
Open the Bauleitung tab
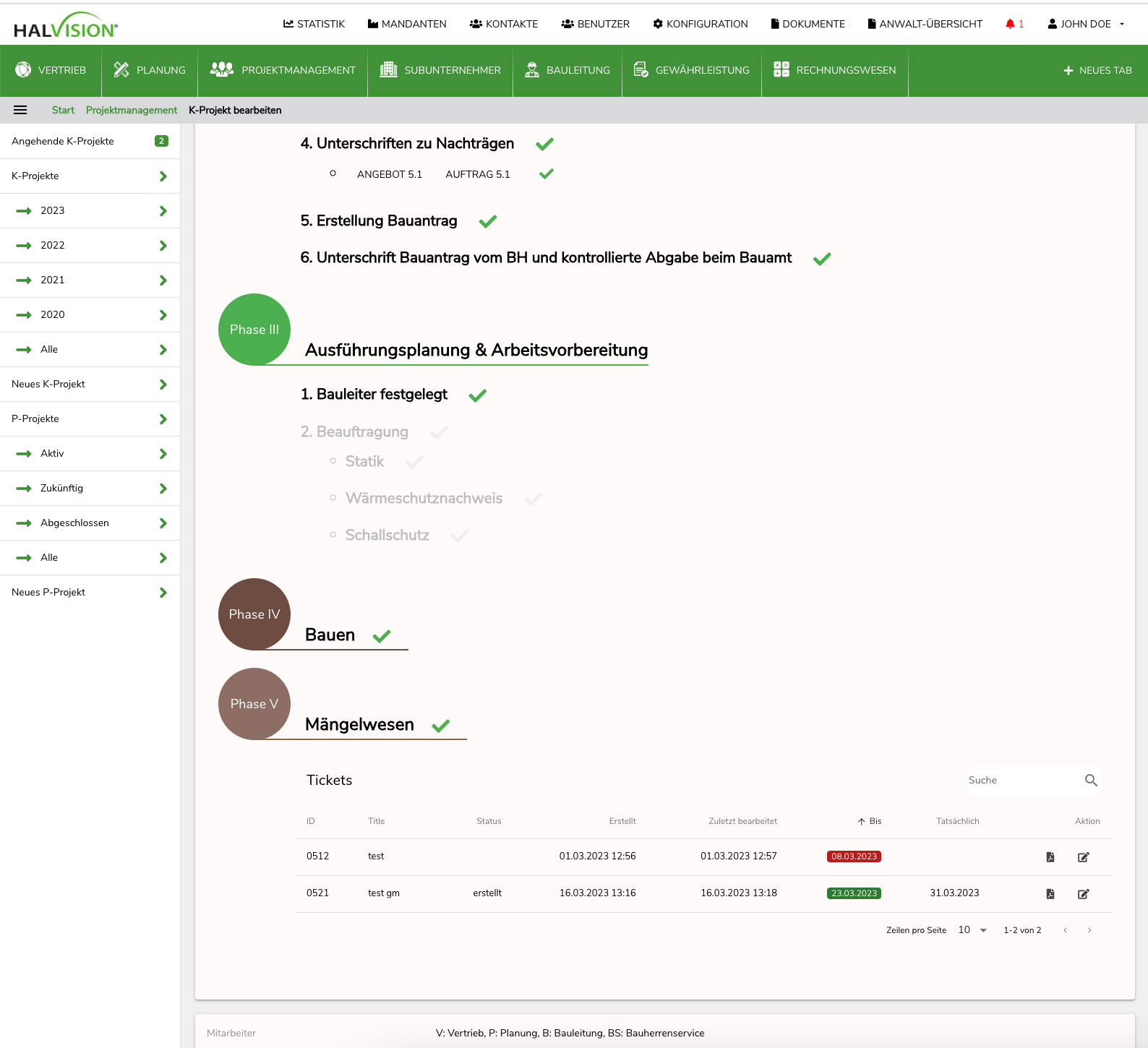point(567,70)
